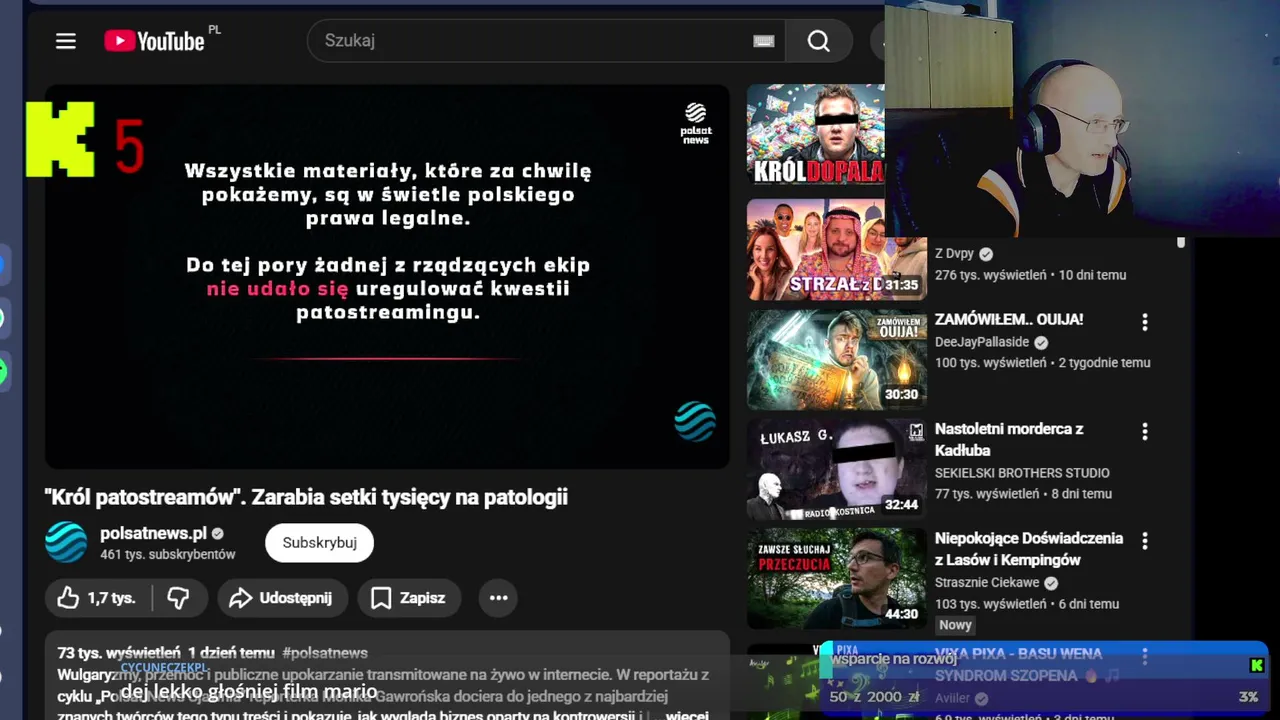Open the ZAMÓWIŁEM.. OUIJA! thumbnail
Viewport: 1280px width, 720px height.
coord(836,359)
